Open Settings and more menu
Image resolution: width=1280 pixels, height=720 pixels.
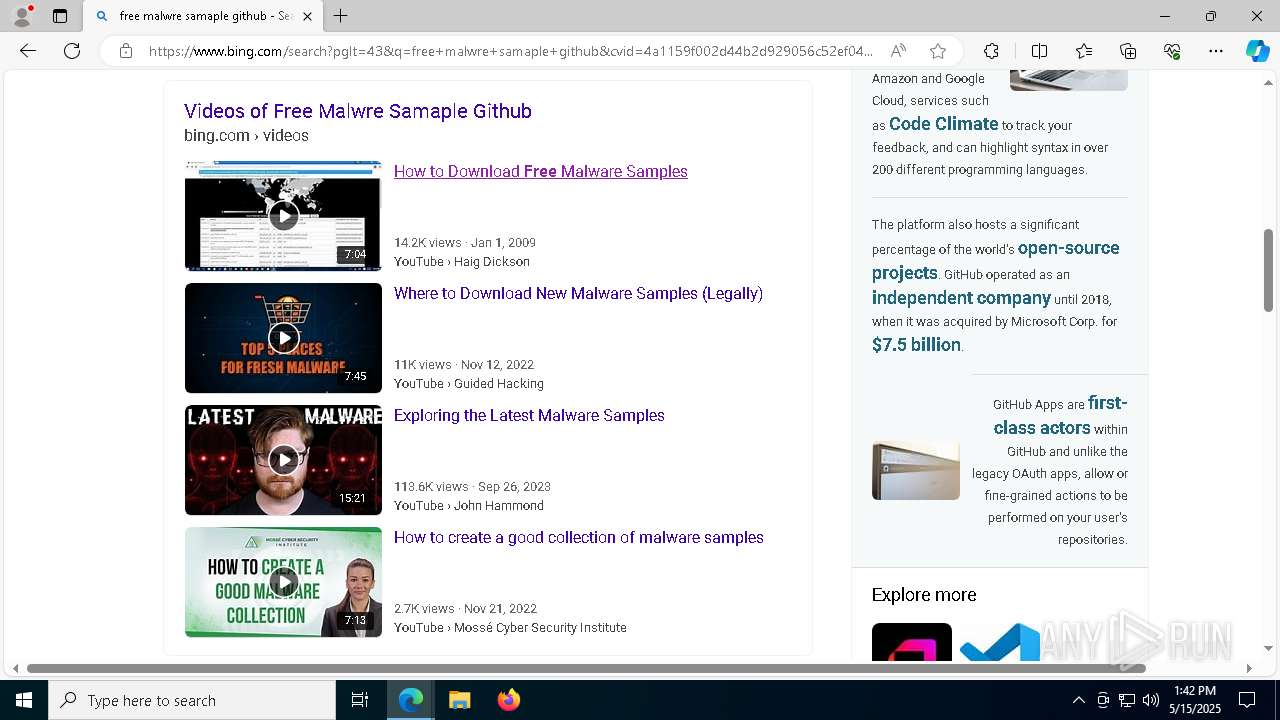[1216, 51]
